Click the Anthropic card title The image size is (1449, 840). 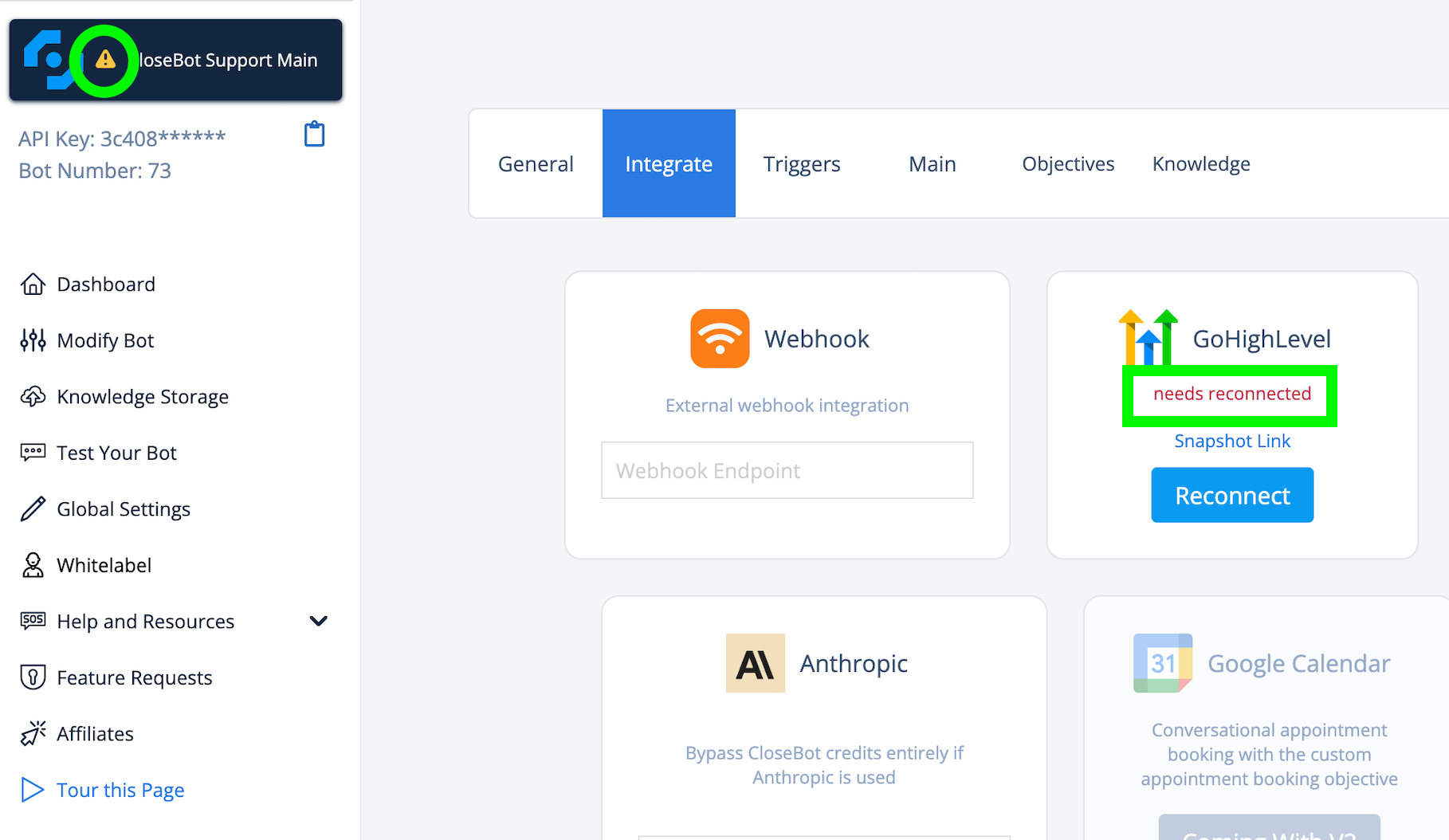point(854,663)
